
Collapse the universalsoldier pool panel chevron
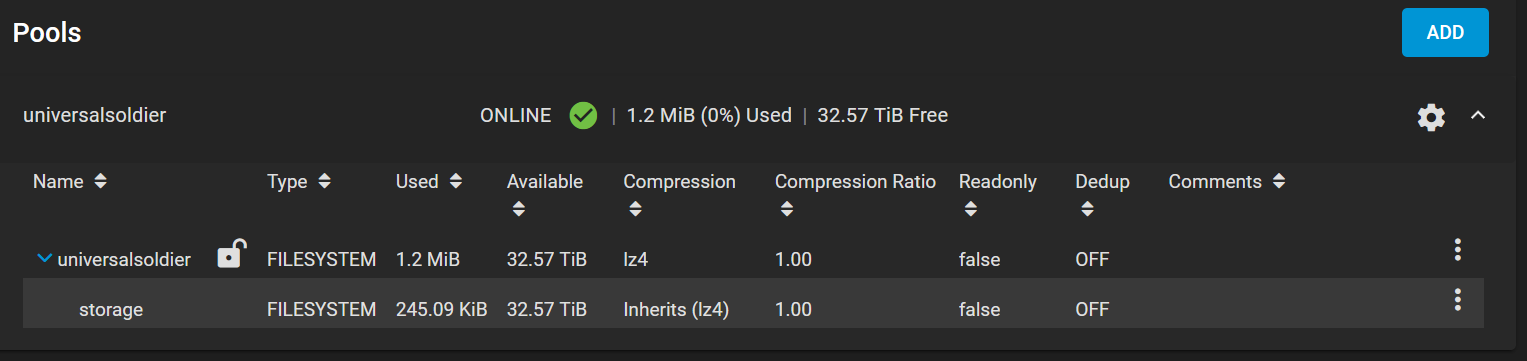point(1478,116)
